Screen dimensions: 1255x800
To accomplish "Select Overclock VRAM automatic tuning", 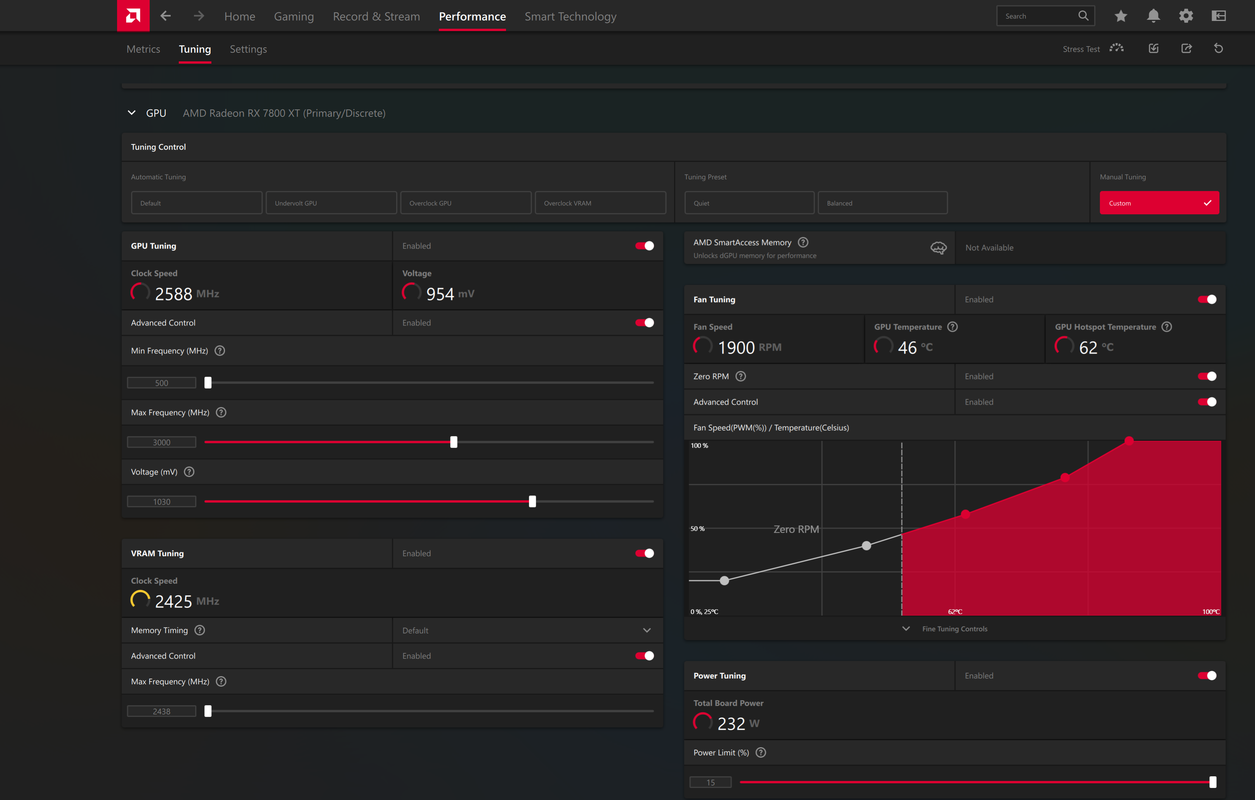I will (x=600, y=203).
